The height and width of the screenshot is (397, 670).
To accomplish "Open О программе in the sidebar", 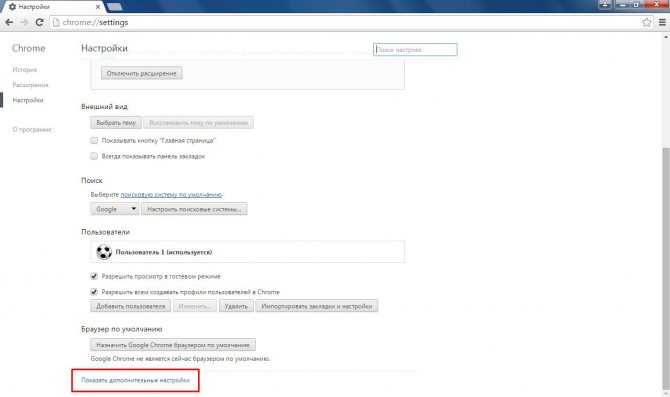I will pos(32,129).
